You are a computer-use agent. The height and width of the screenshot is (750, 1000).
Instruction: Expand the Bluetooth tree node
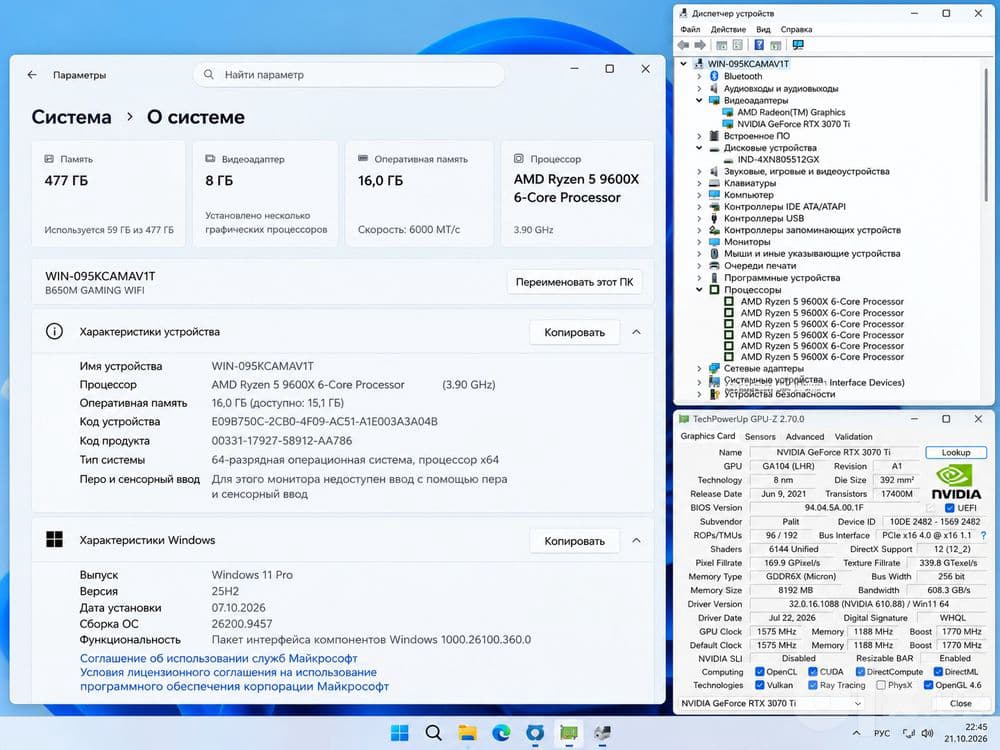coord(700,76)
